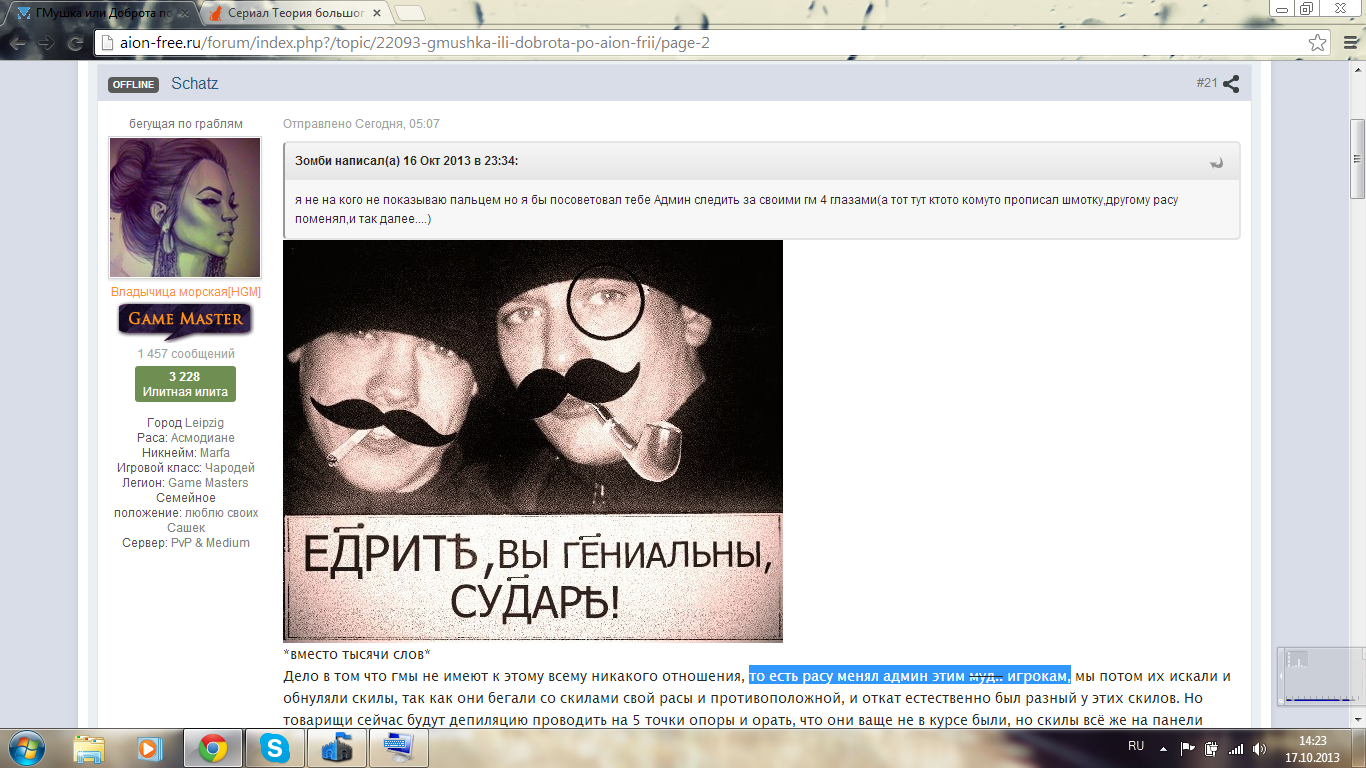
Task: Open the Action Center flag icon
Action: coord(1188,748)
